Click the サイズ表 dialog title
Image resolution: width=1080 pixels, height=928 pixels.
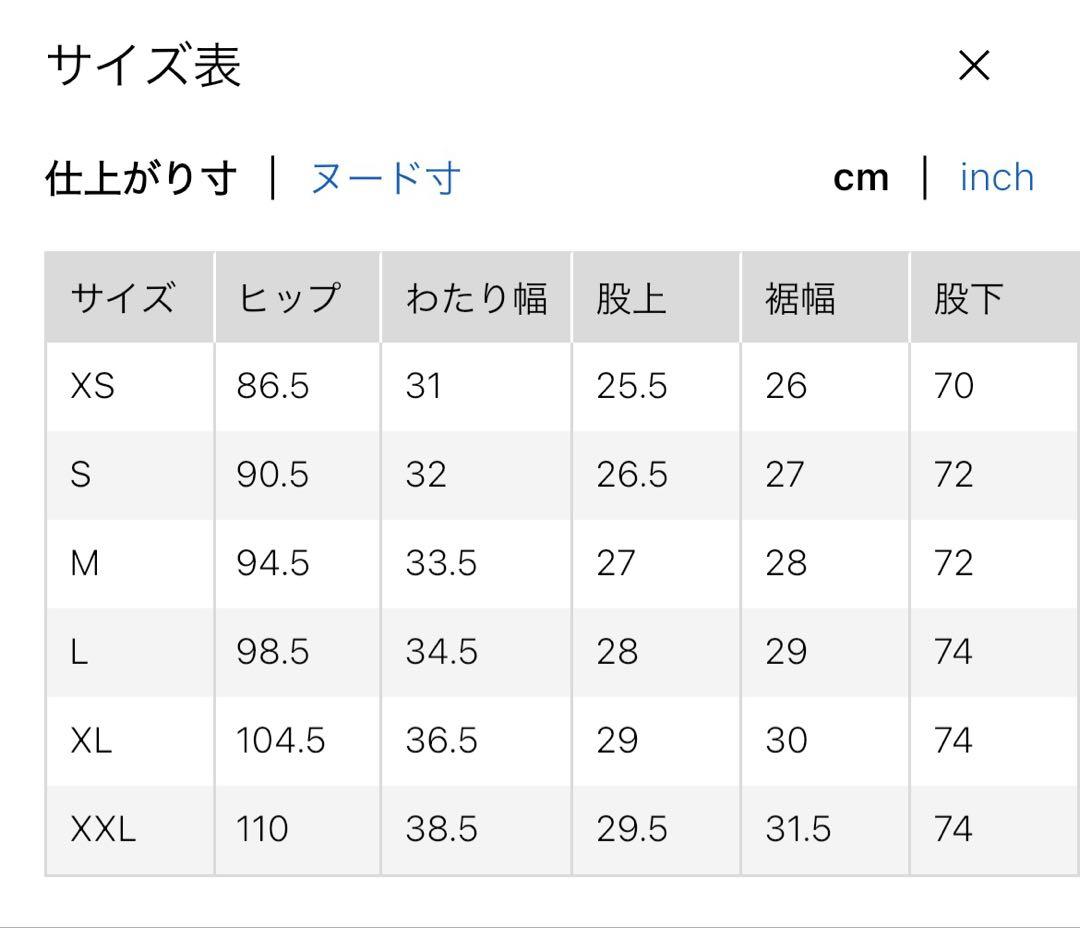[x=144, y=67]
